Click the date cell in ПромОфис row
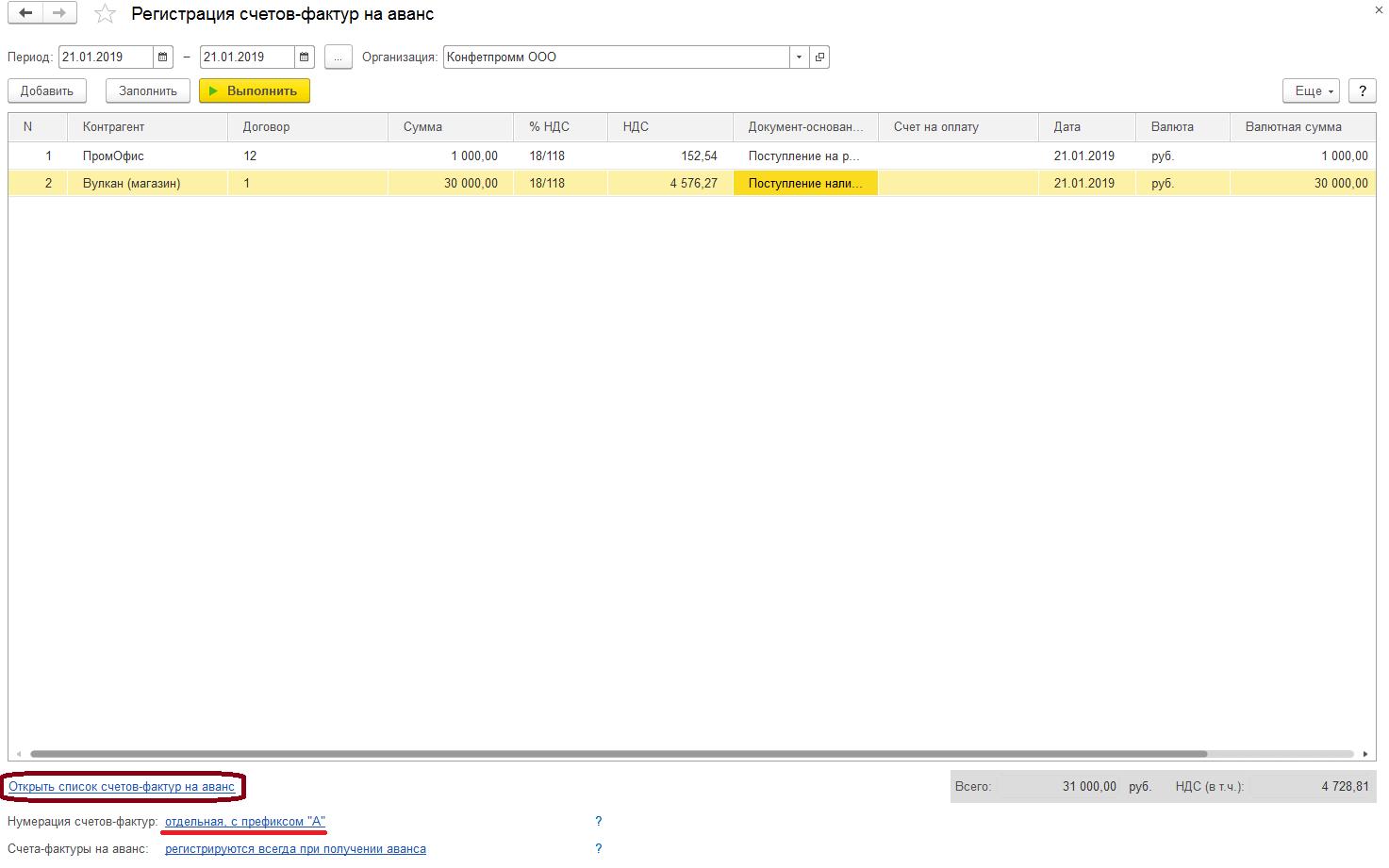Viewport: 1389px width, 868px height. [1087, 156]
